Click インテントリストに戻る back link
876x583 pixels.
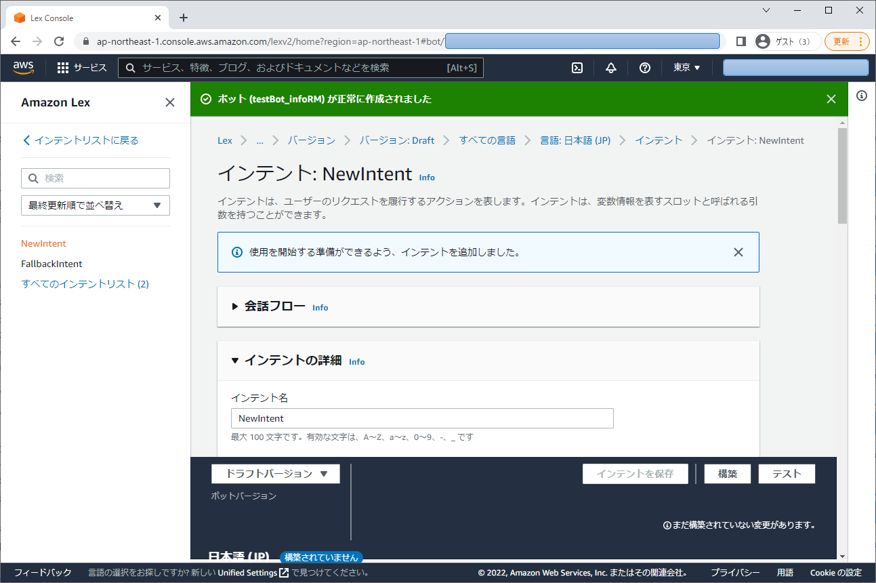pyautogui.click(x=80, y=140)
